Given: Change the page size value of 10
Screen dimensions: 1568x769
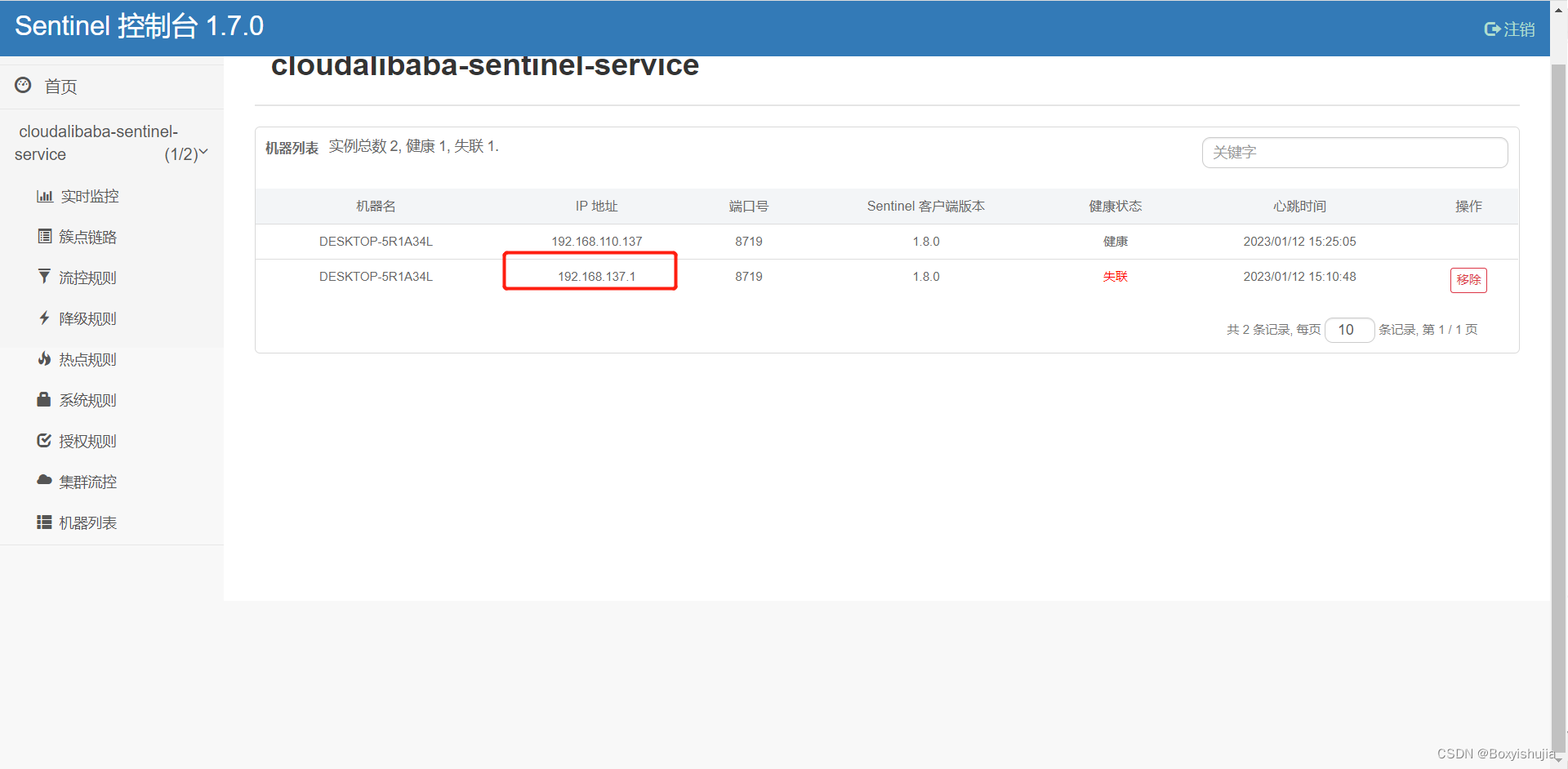Looking at the screenshot, I should coord(1348,330).
